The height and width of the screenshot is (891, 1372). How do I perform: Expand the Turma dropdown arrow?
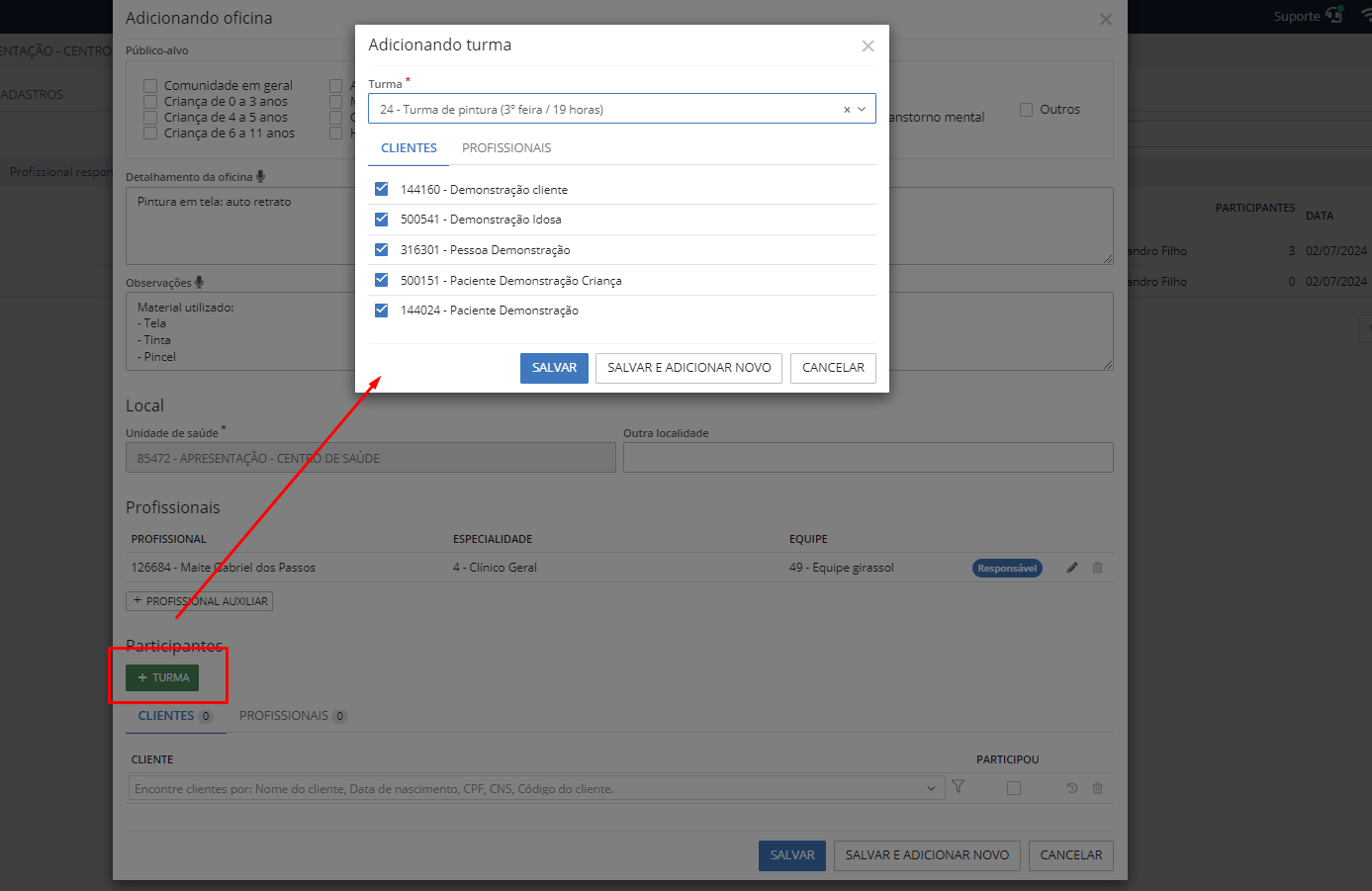(862, 109)
